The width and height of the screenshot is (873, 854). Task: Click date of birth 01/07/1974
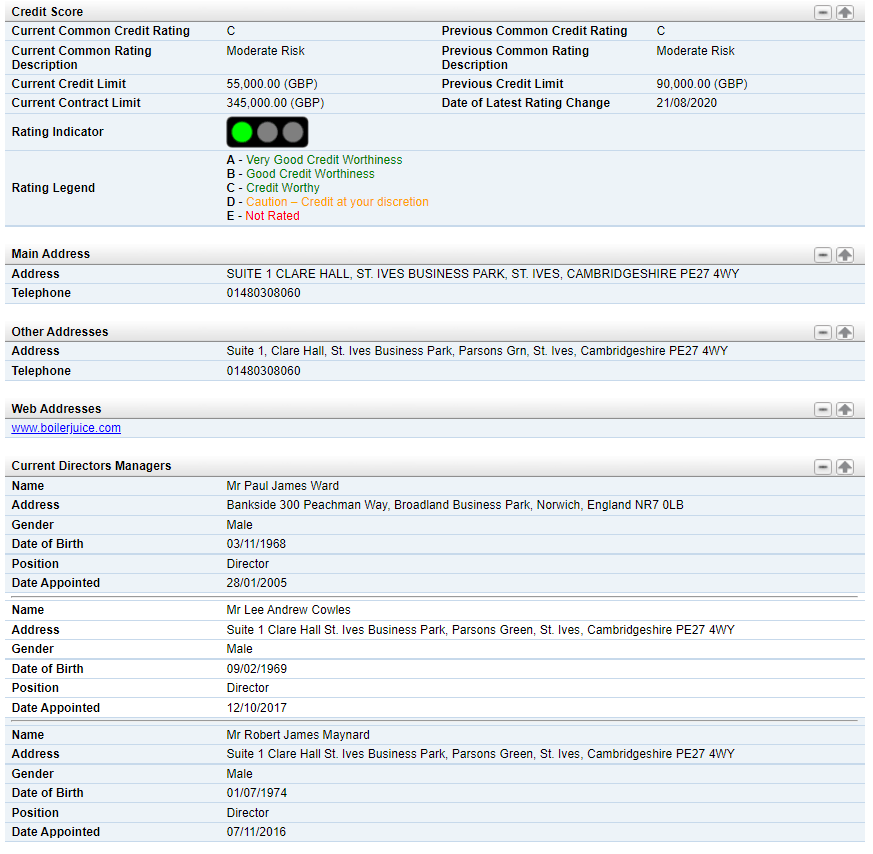click(x=257, y=793)
